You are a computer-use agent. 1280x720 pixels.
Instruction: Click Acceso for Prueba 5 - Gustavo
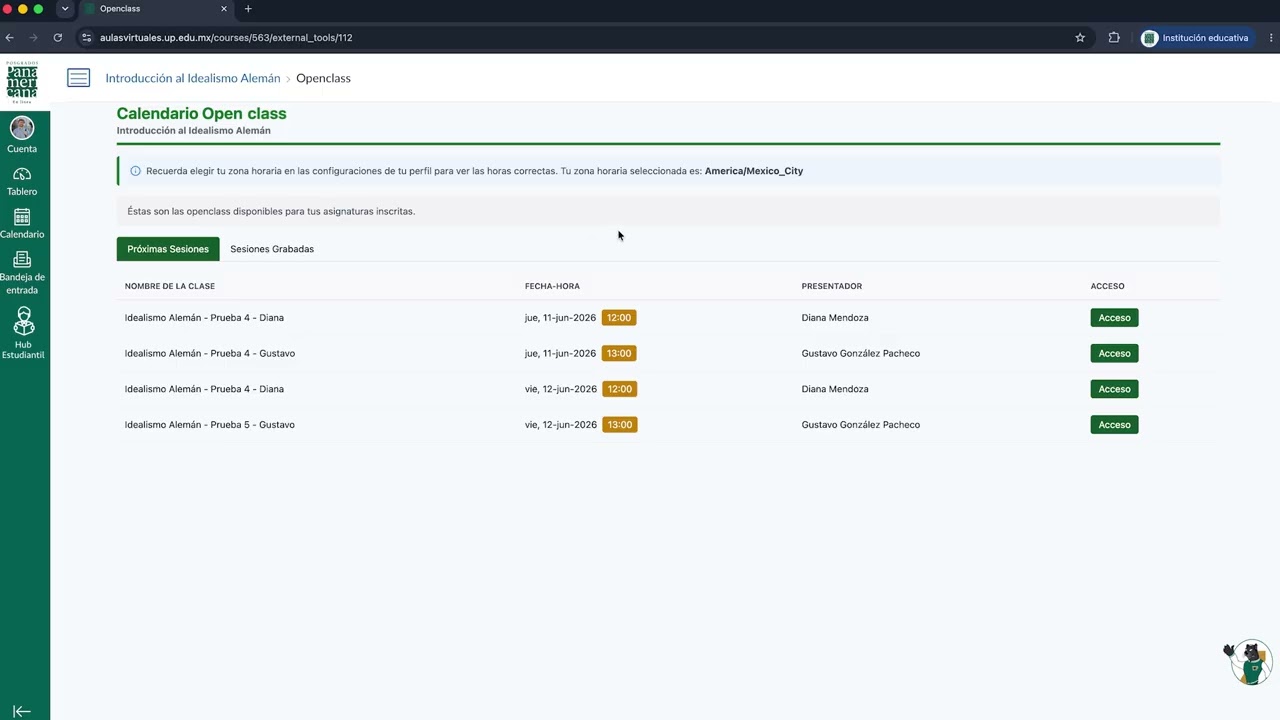point(1114,425)
